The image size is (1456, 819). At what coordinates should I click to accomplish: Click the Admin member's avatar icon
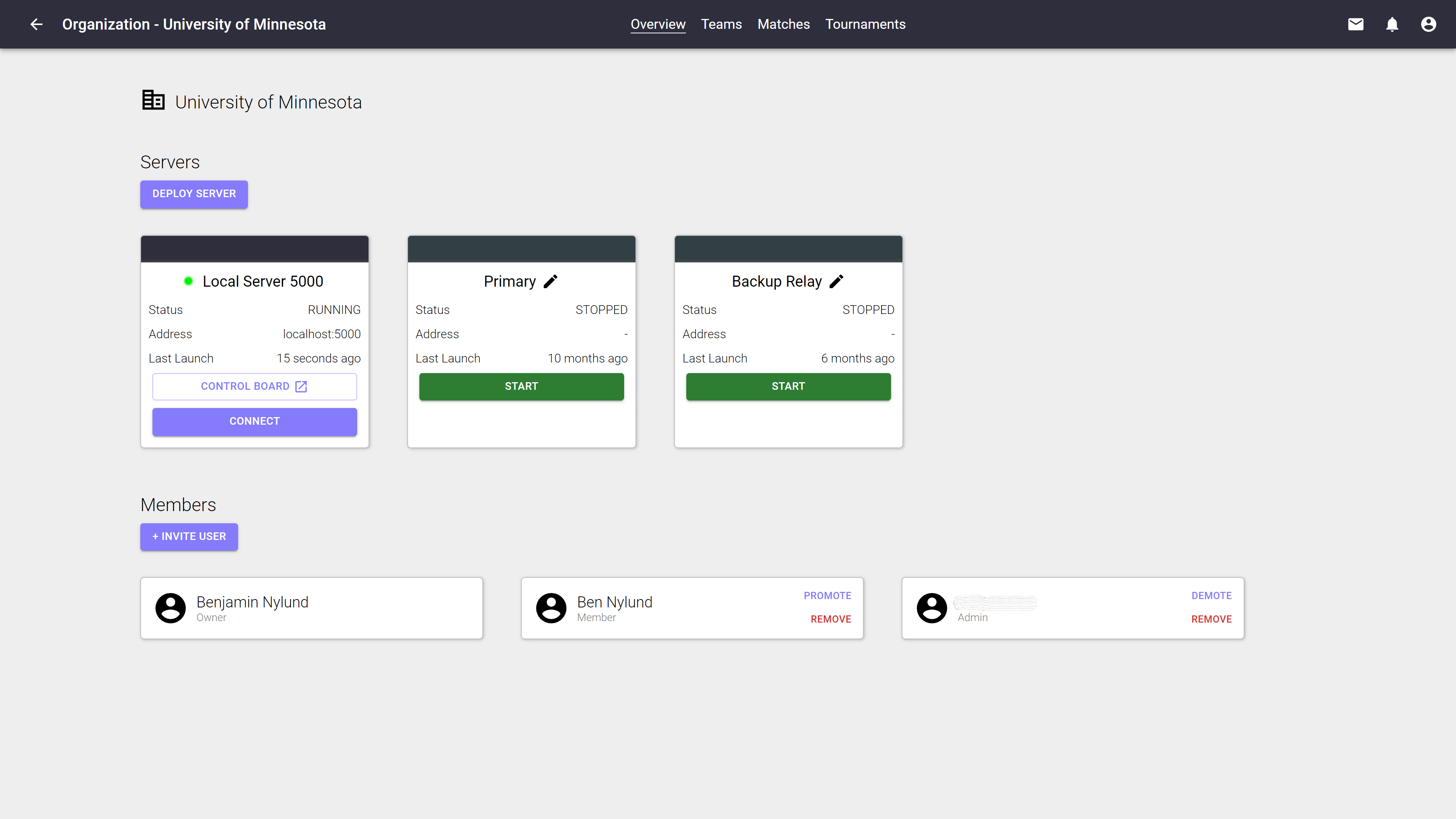coord(932,608)
